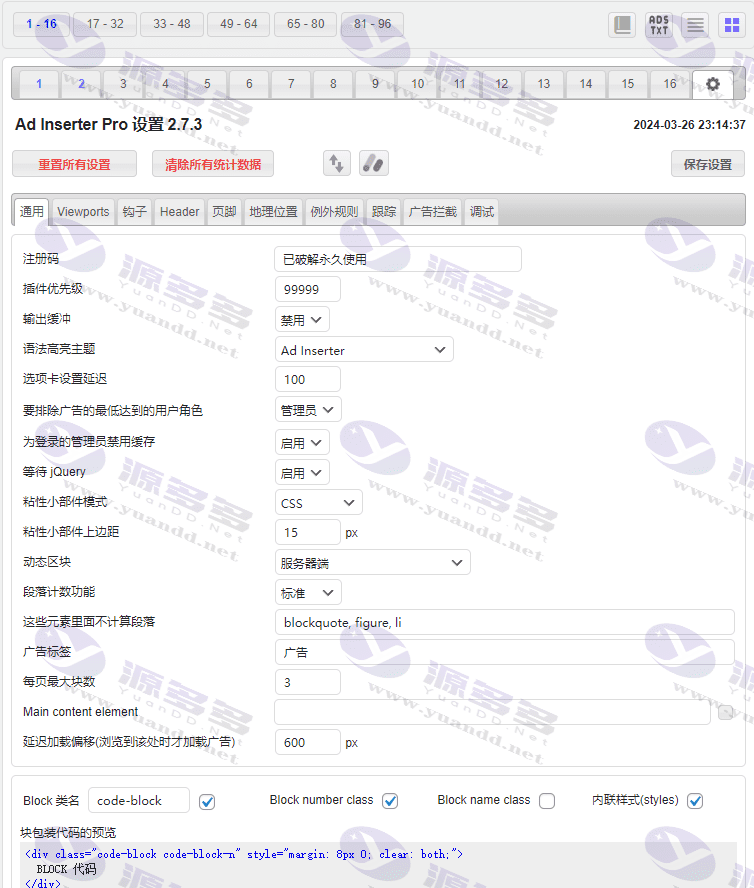Viewport: 754px width, 888px height.
Task: Open the documentation book icon
Action: pos(623,25)
